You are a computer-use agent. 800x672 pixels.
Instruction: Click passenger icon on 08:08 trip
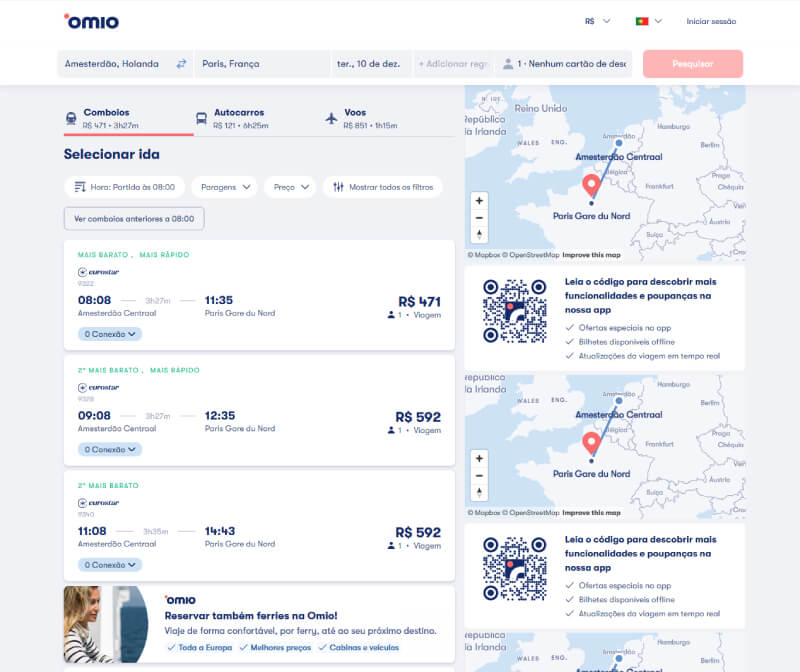point(391,315)
